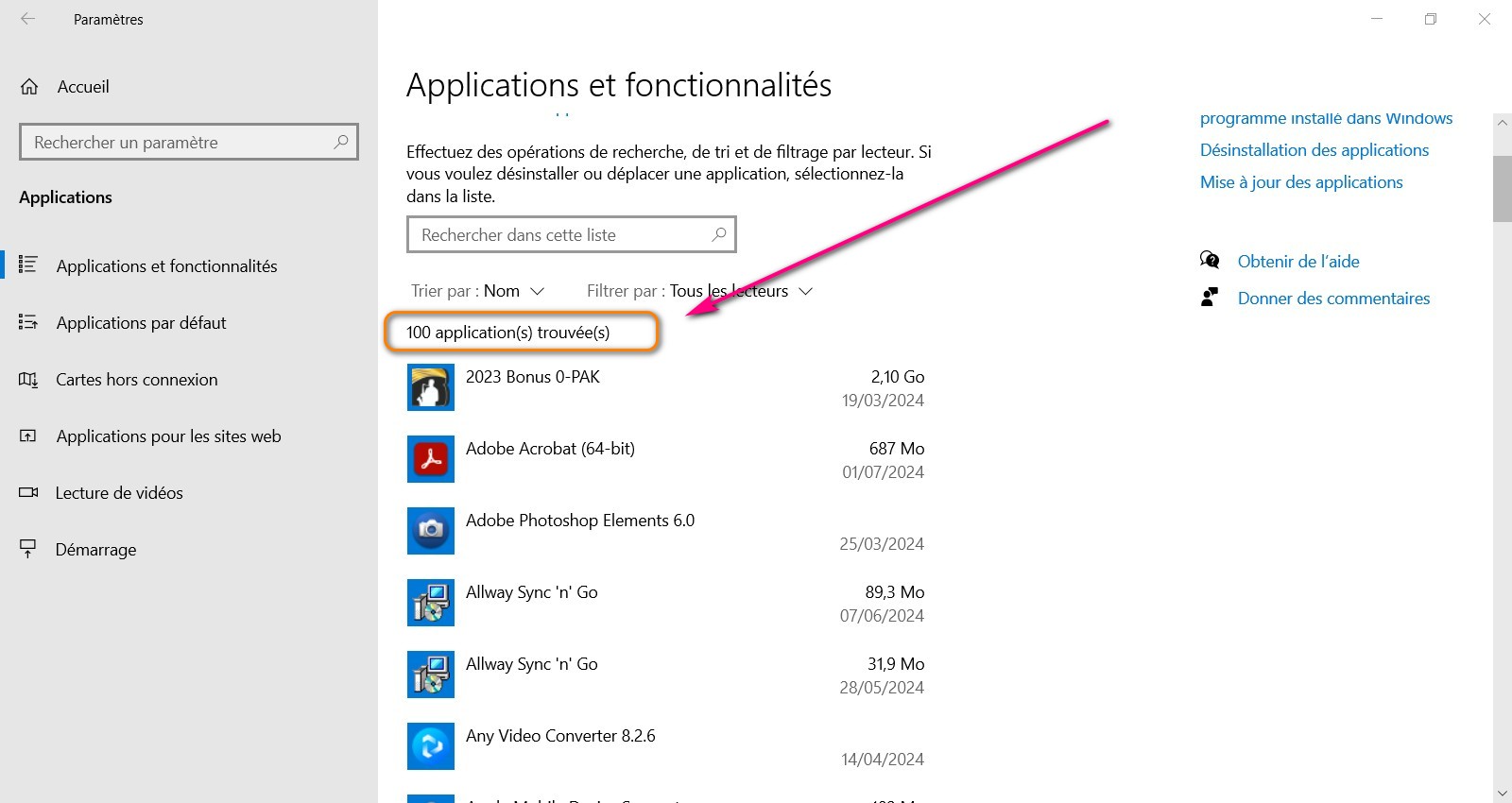Viewport: 1512px width, 803px height.
Task: Click the Adobe Photoshop Elements 6.0 icon
Action: [x=431, y=531]
